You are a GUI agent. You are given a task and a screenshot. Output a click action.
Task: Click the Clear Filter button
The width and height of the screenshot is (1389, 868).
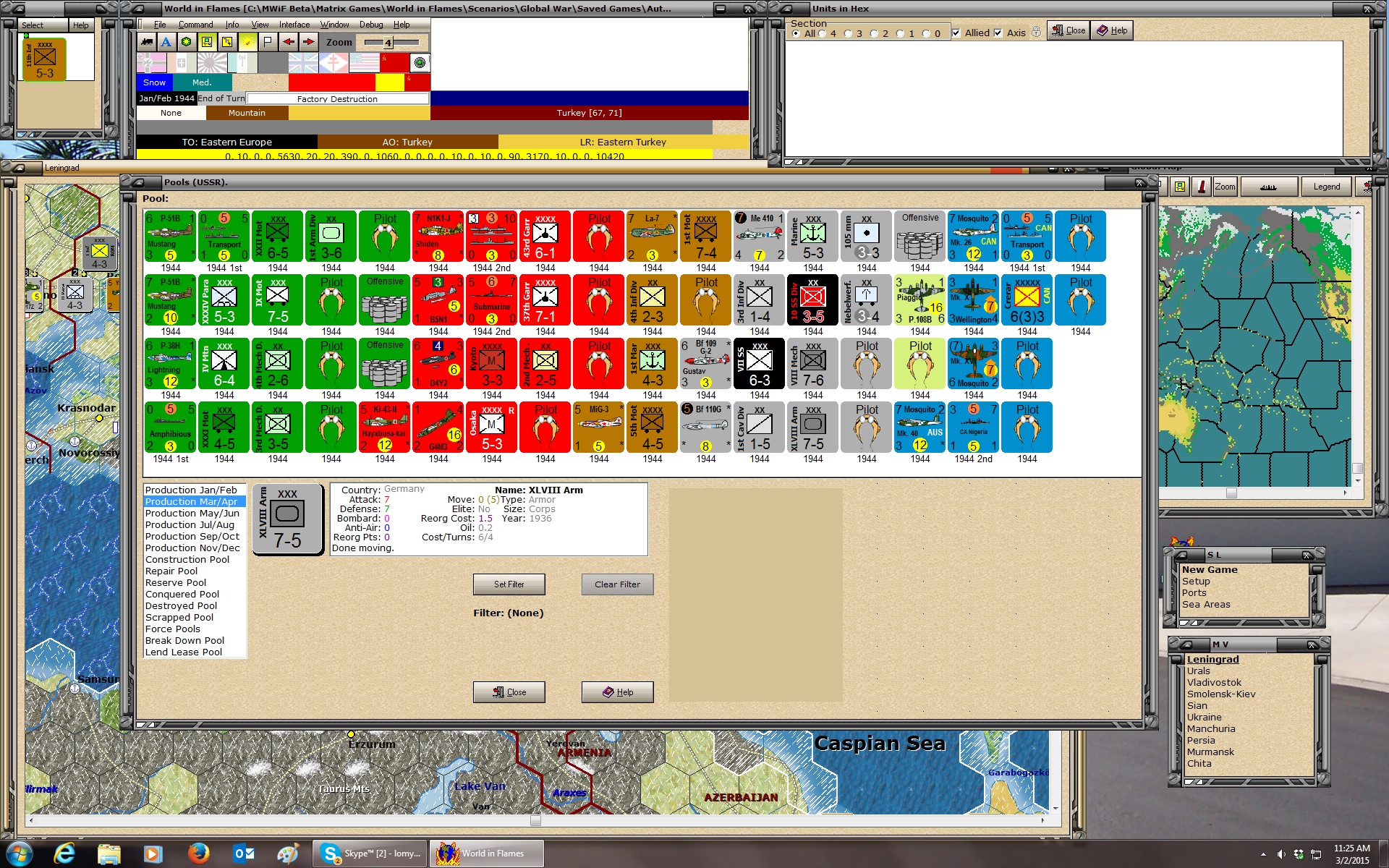618,584
